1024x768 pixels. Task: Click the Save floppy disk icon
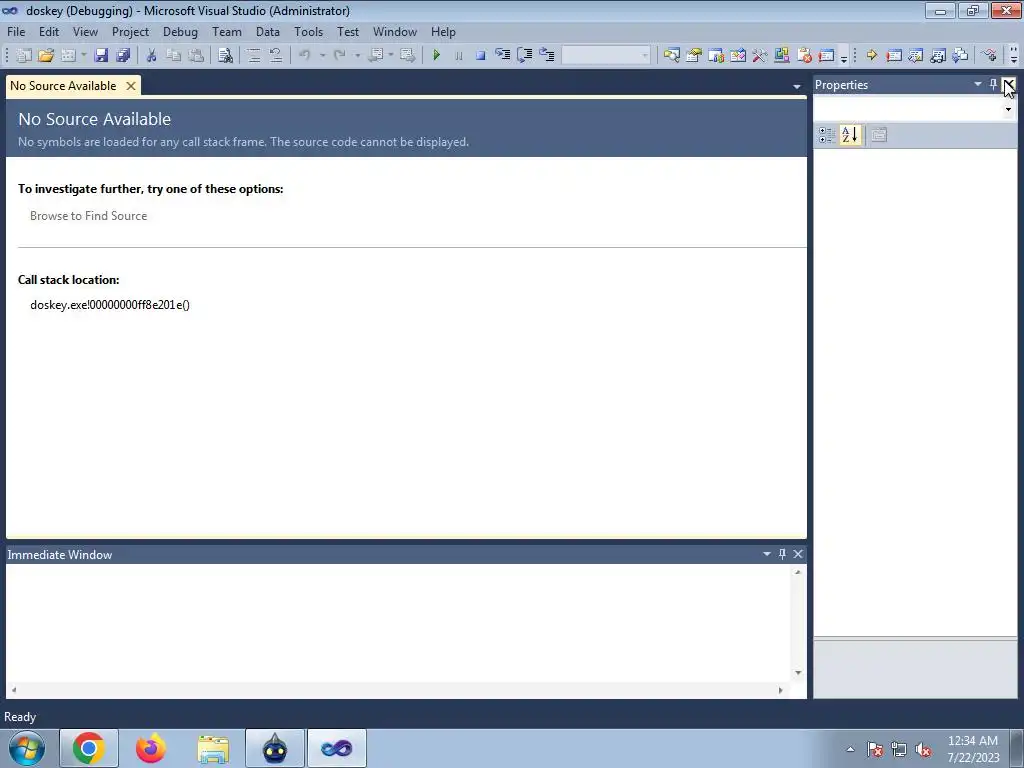(x=101, y=56)
